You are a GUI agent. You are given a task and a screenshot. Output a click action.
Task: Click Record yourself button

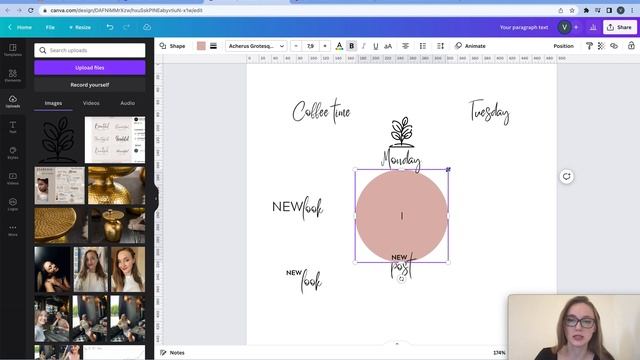click(90, 85)
